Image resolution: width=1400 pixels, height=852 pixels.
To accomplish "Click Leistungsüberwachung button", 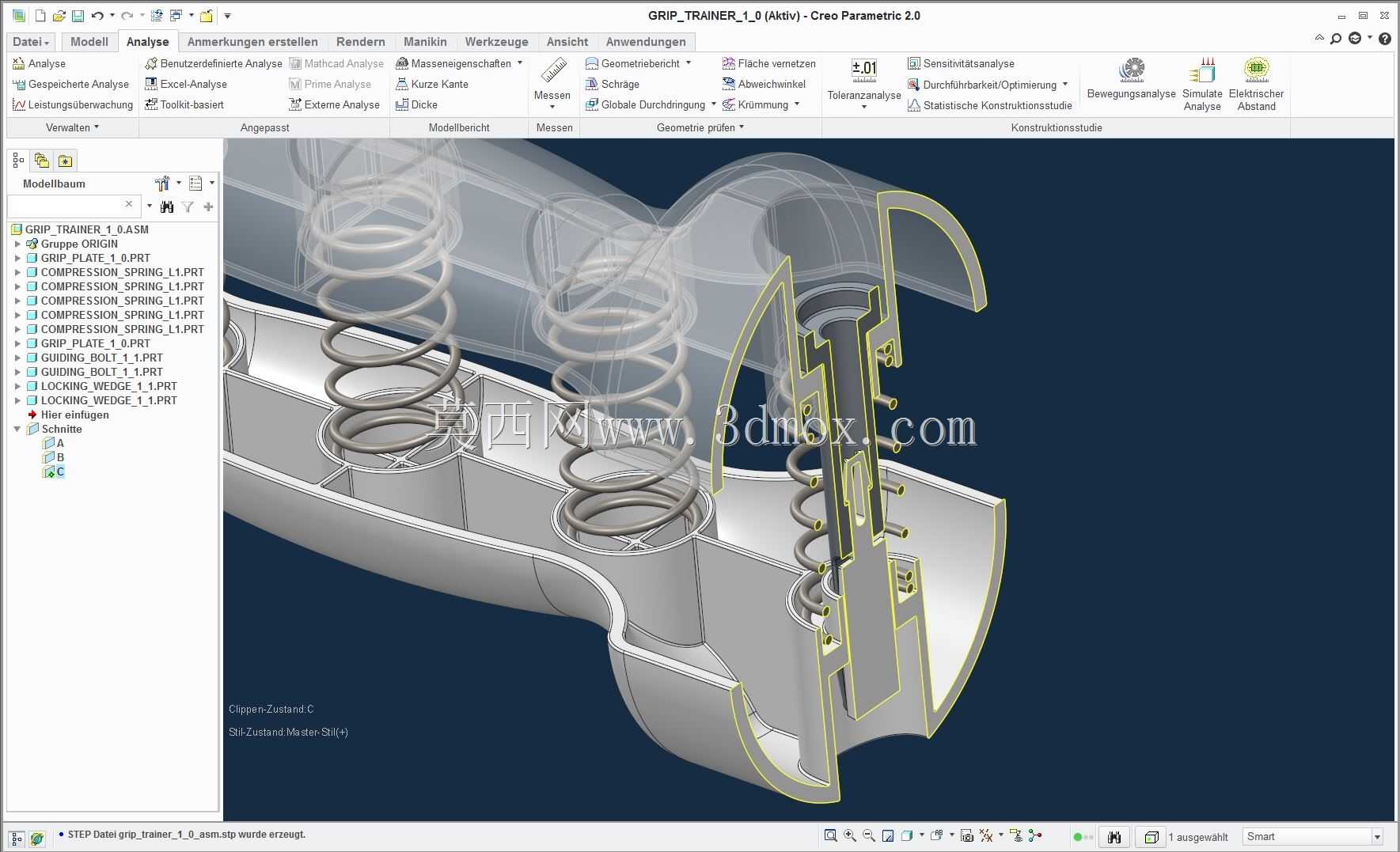I will 73,104.
